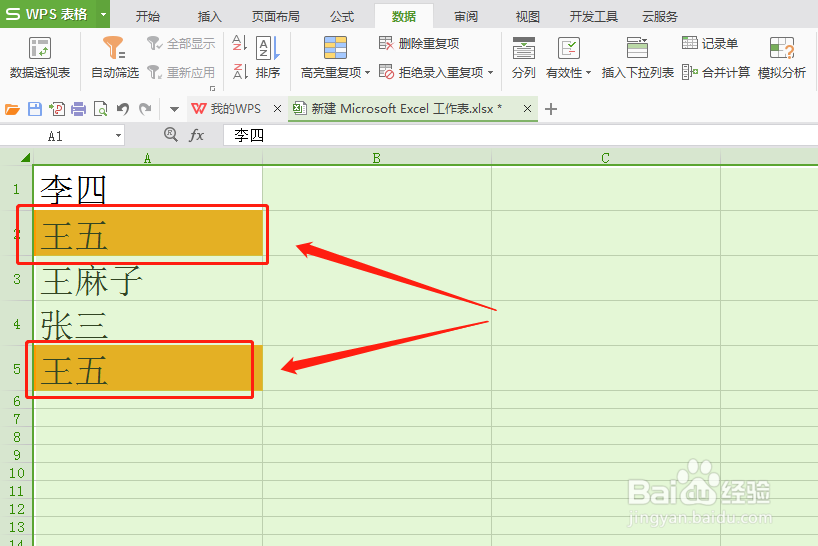Screen dimensions: 818x546
Task: Open the Name Box dropdown arrow
Action: pyautogui.click(x=118, y=136)
